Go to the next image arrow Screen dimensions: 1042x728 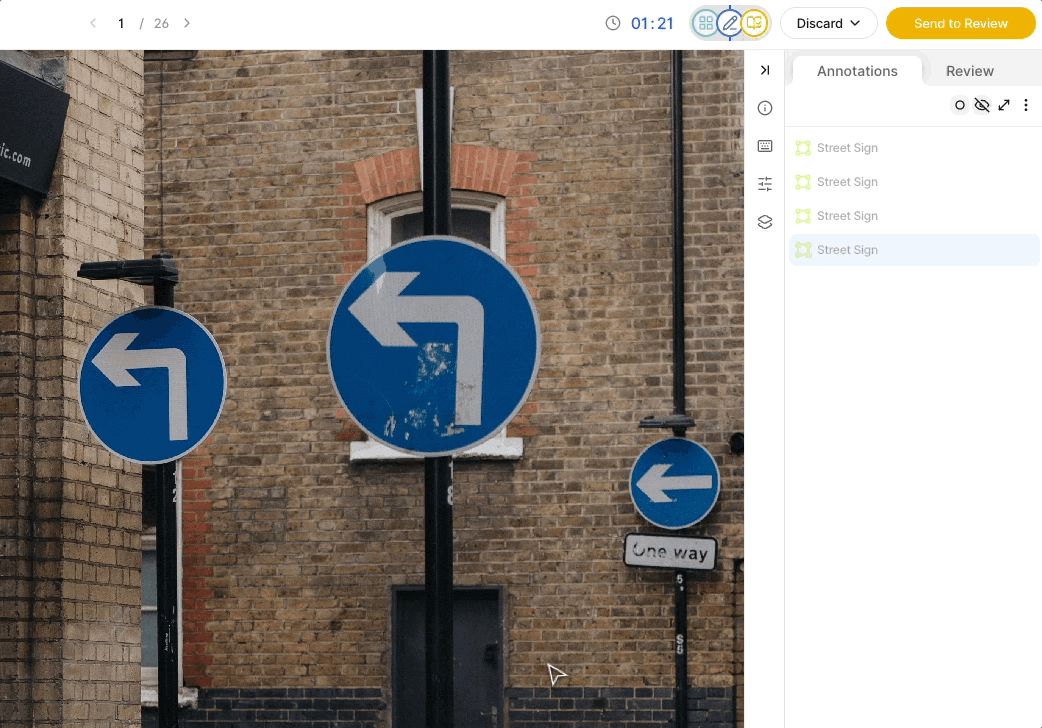tap(187, 23)
